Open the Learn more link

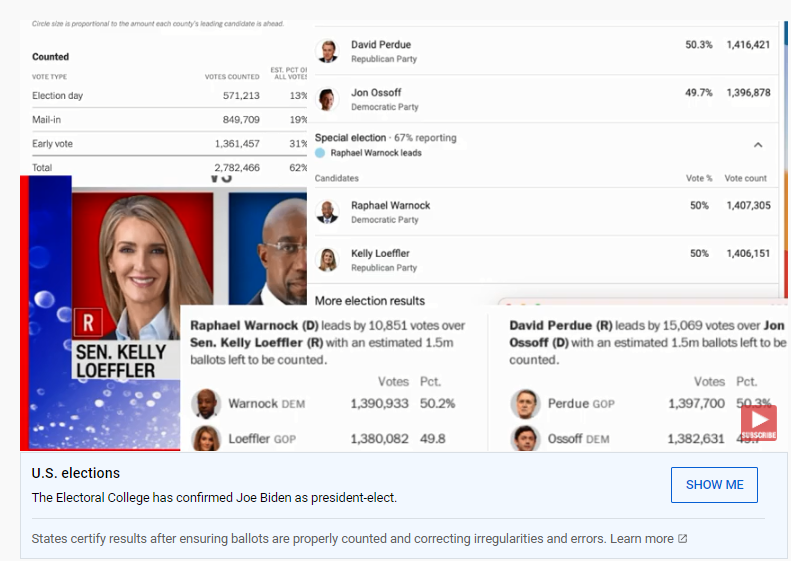coord(641,539)
